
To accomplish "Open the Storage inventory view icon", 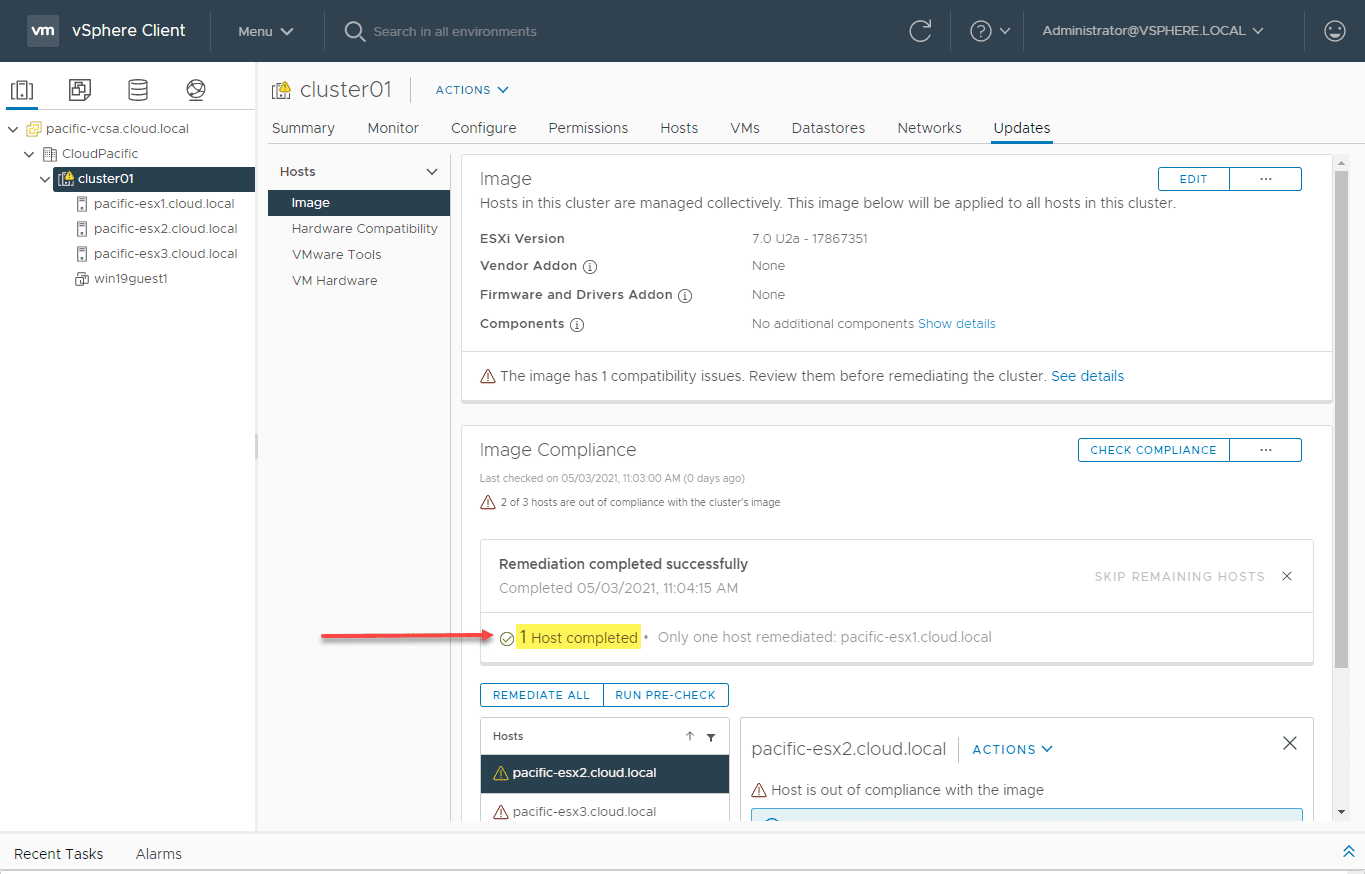I will point(138,90).
